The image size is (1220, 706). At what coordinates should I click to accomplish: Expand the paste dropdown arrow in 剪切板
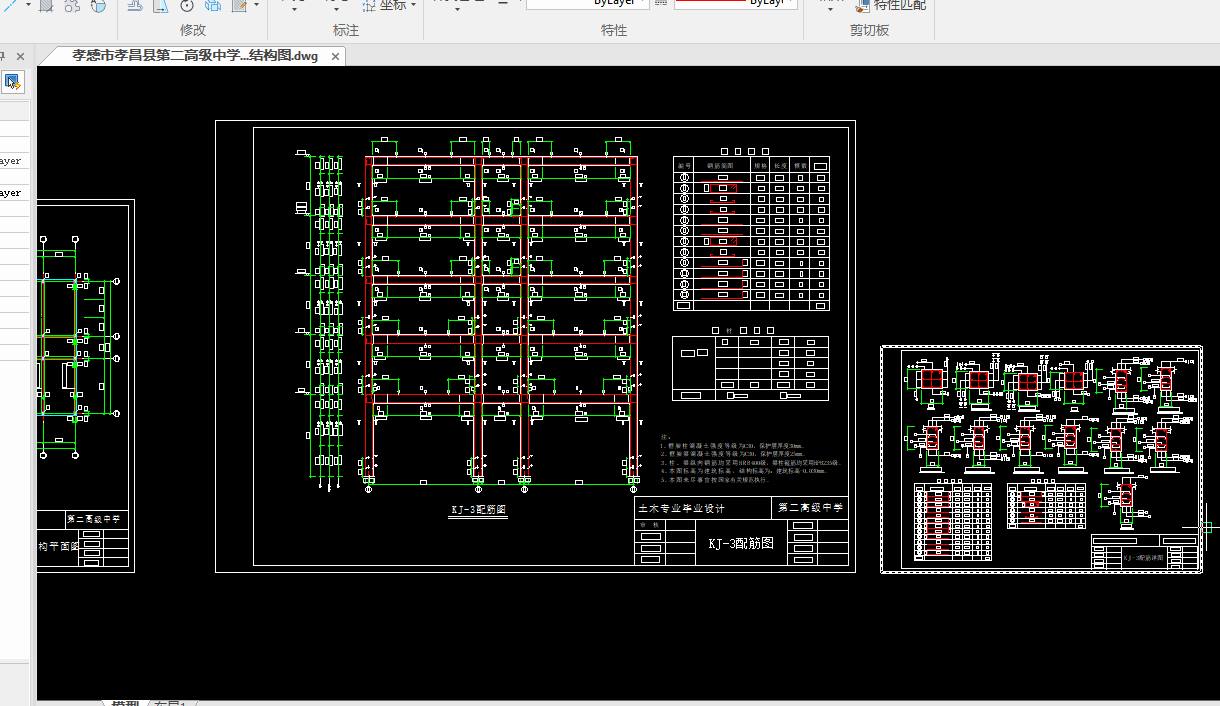(x=829, y=9)
